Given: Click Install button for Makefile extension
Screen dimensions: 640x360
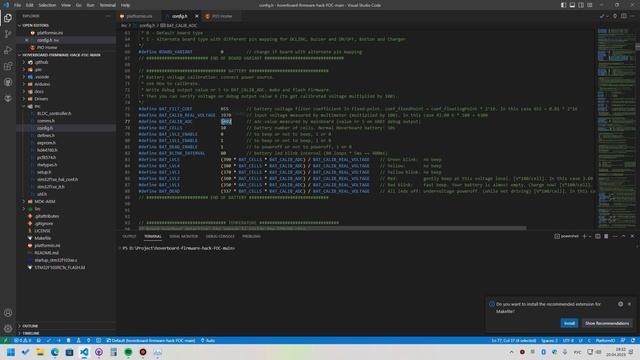Looking at the screenshot, I should coord(569,323).
